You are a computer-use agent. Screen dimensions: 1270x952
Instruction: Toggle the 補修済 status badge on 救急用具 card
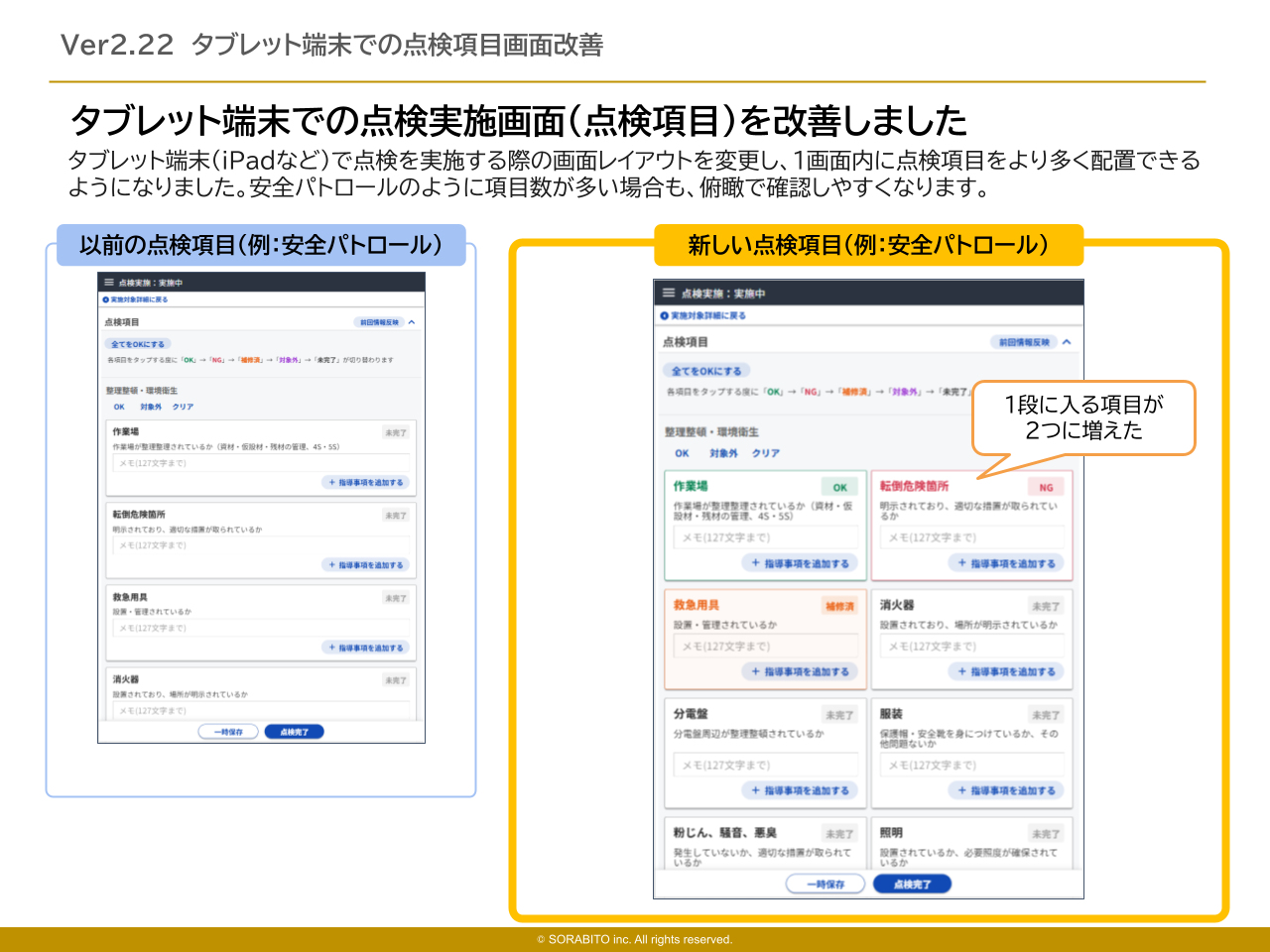click(x=839, y=606)
